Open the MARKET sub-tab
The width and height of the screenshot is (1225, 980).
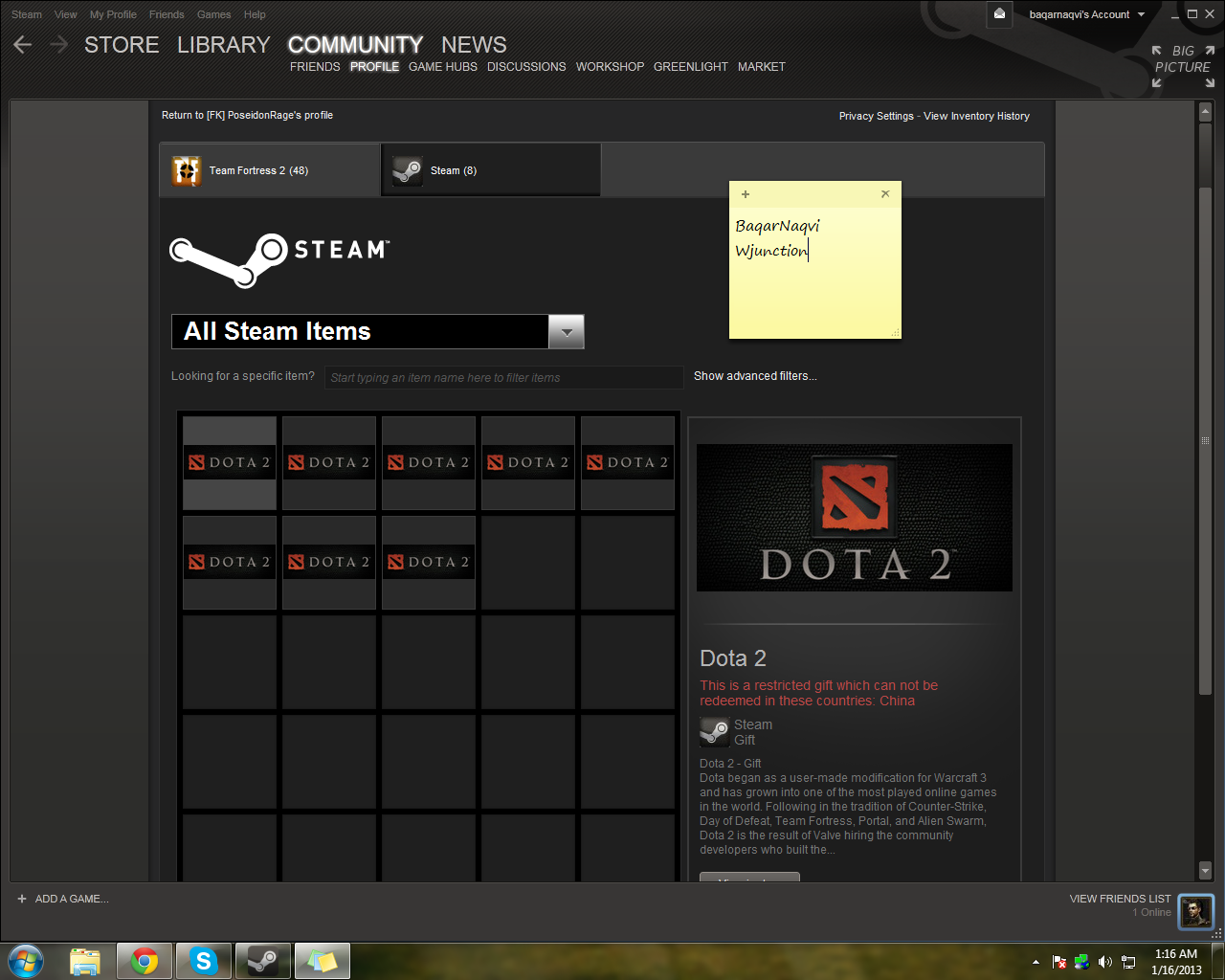762,67
